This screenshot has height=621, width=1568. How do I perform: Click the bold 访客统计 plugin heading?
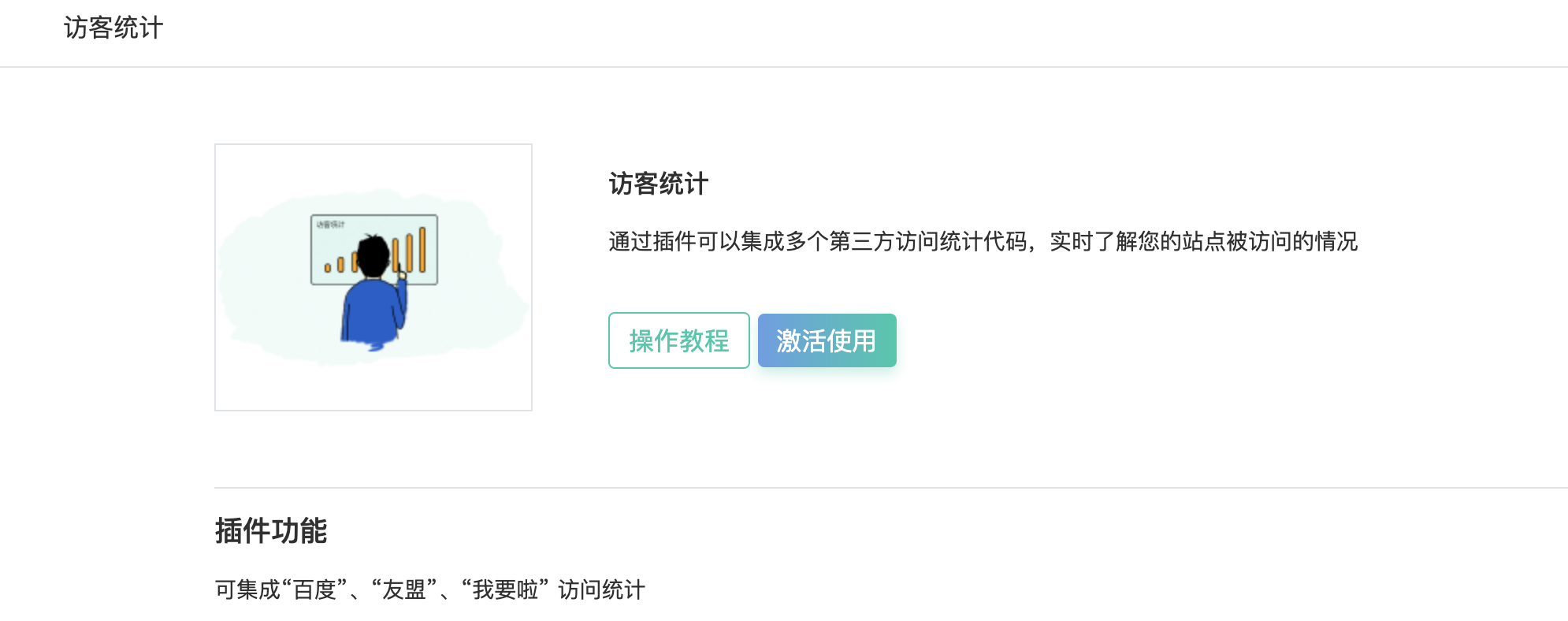click(659, 184)
